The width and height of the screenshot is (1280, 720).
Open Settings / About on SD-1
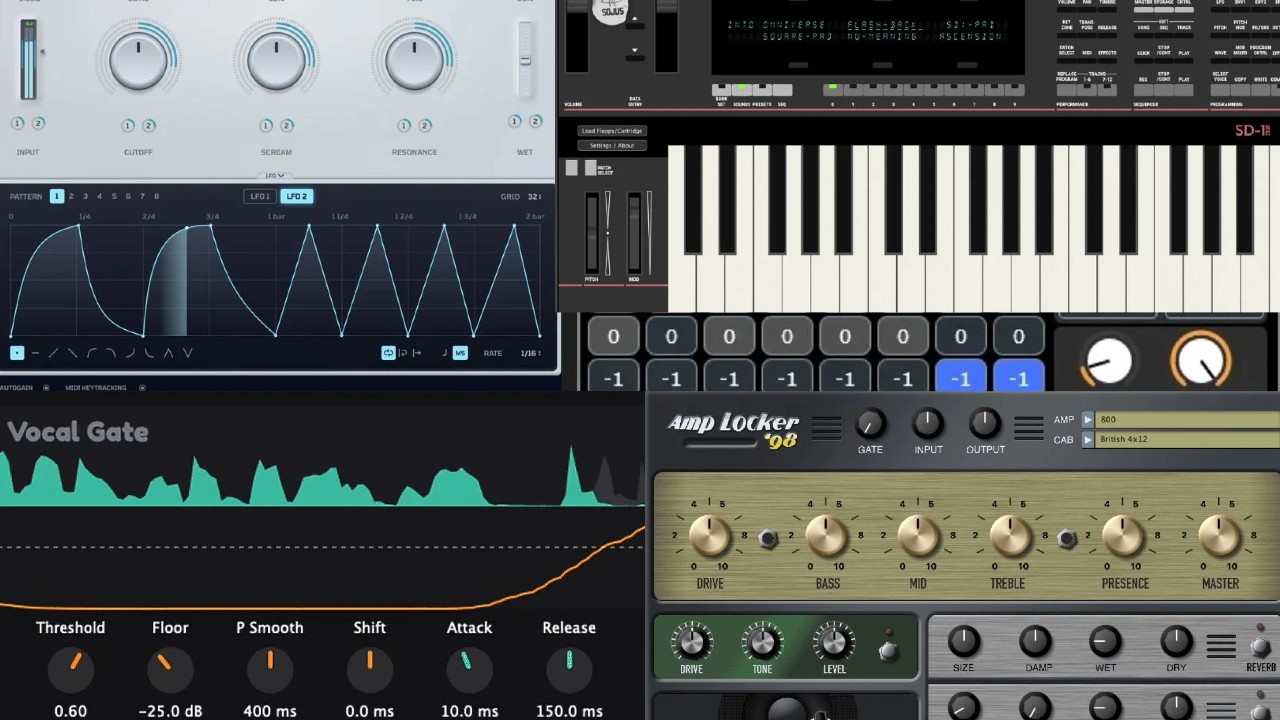(x=612, y=145)
